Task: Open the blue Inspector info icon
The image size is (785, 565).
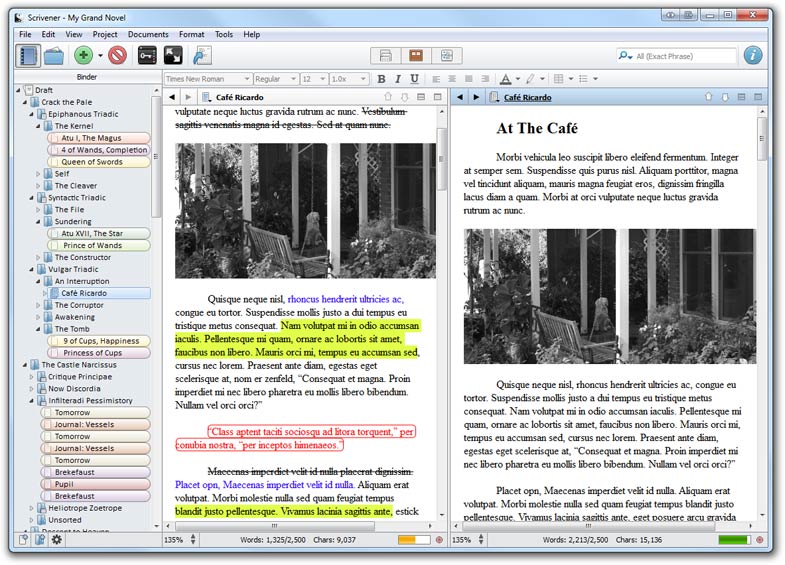Action: 753,56
